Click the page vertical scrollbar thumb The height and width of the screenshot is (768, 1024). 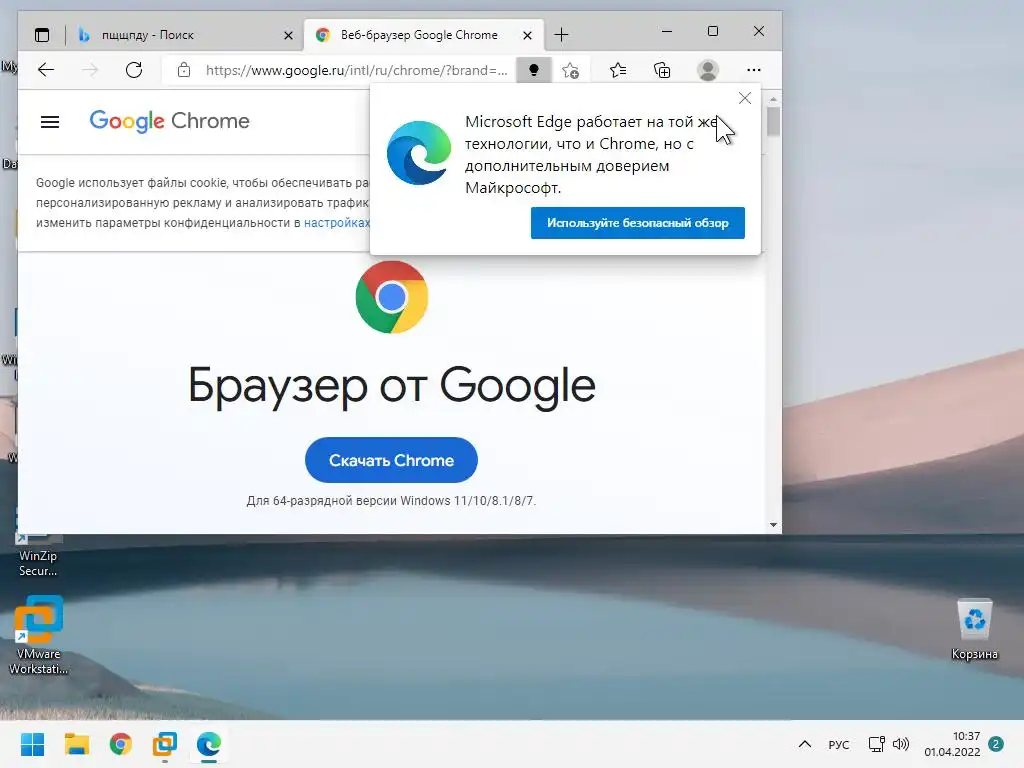pyautogui.click(x=773, y=121)
